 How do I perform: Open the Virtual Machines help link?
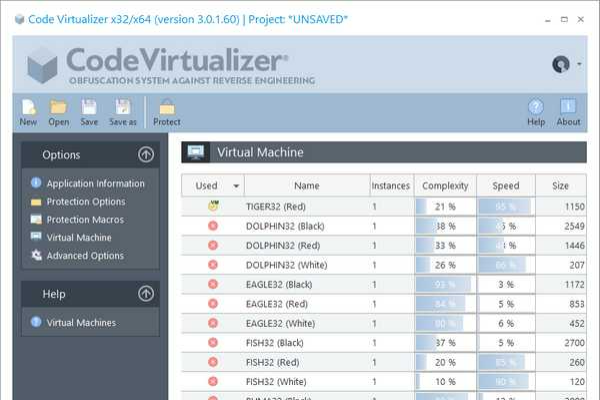tap(80, 322)
